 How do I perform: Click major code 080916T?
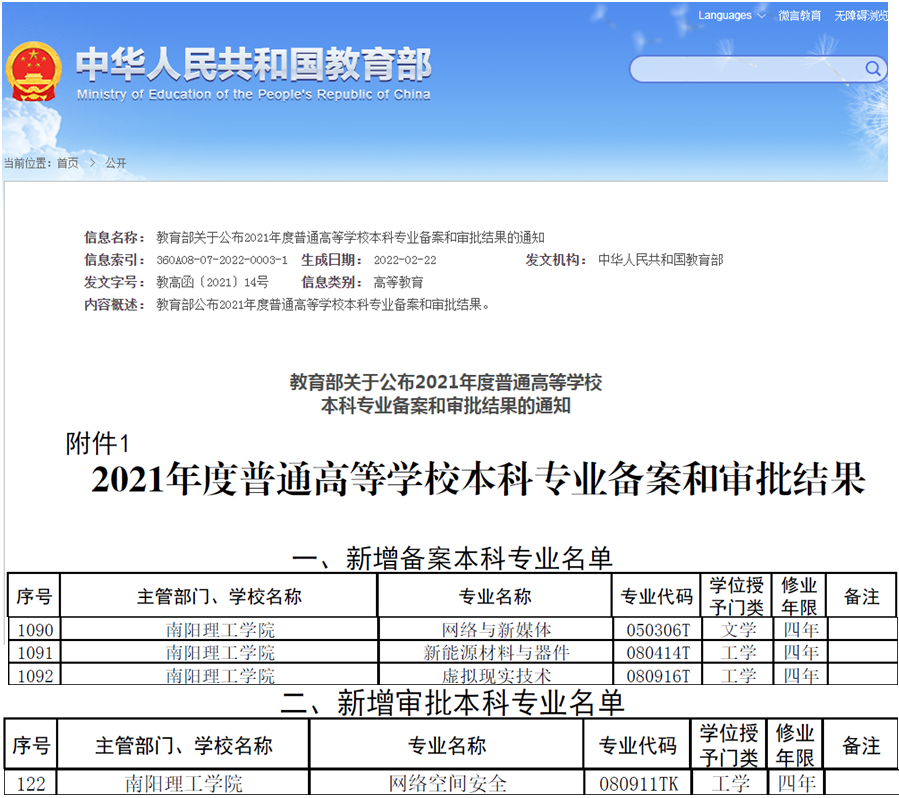pyautogui.click(x=658, y=675)
